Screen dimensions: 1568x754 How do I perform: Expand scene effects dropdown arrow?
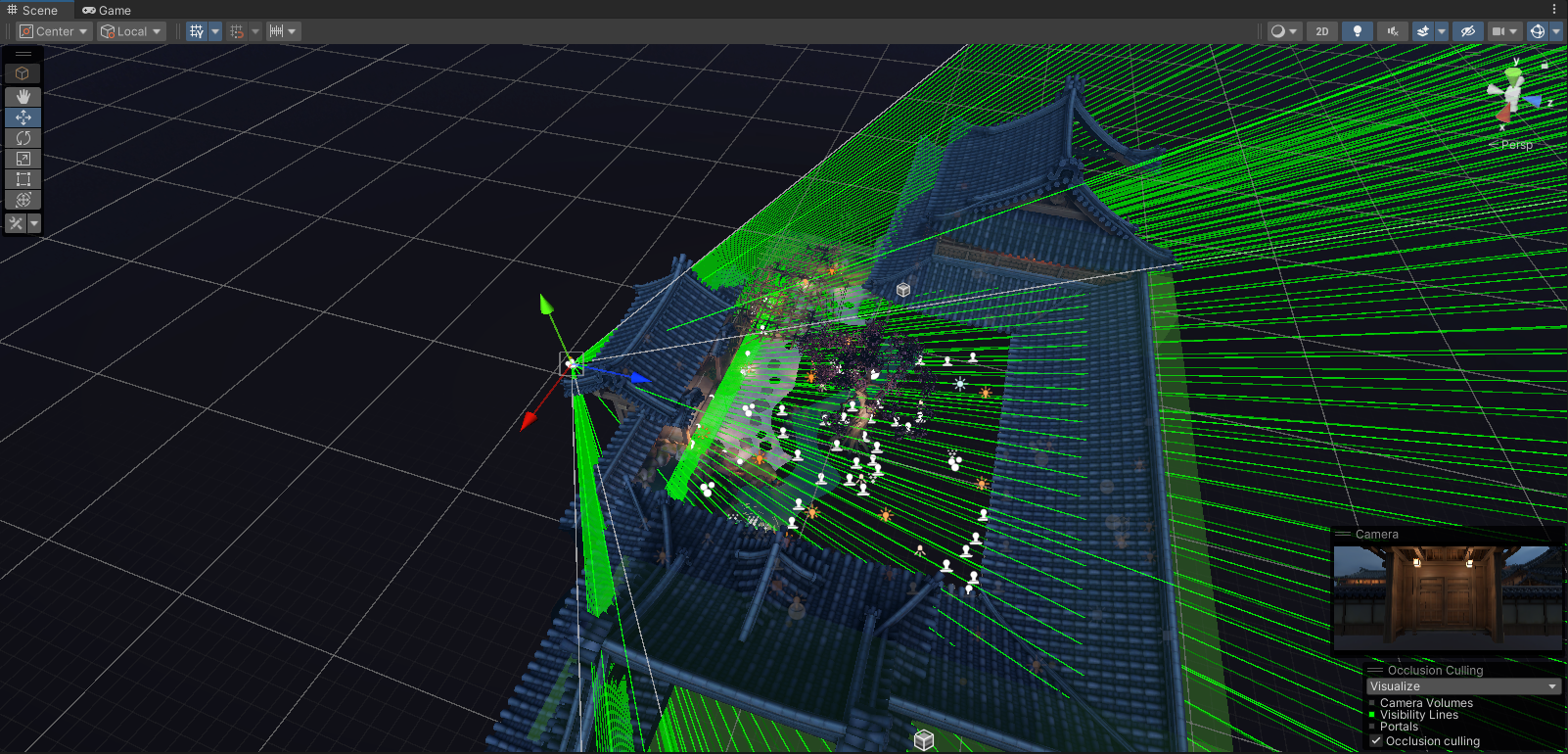(x=1441, y=31)
